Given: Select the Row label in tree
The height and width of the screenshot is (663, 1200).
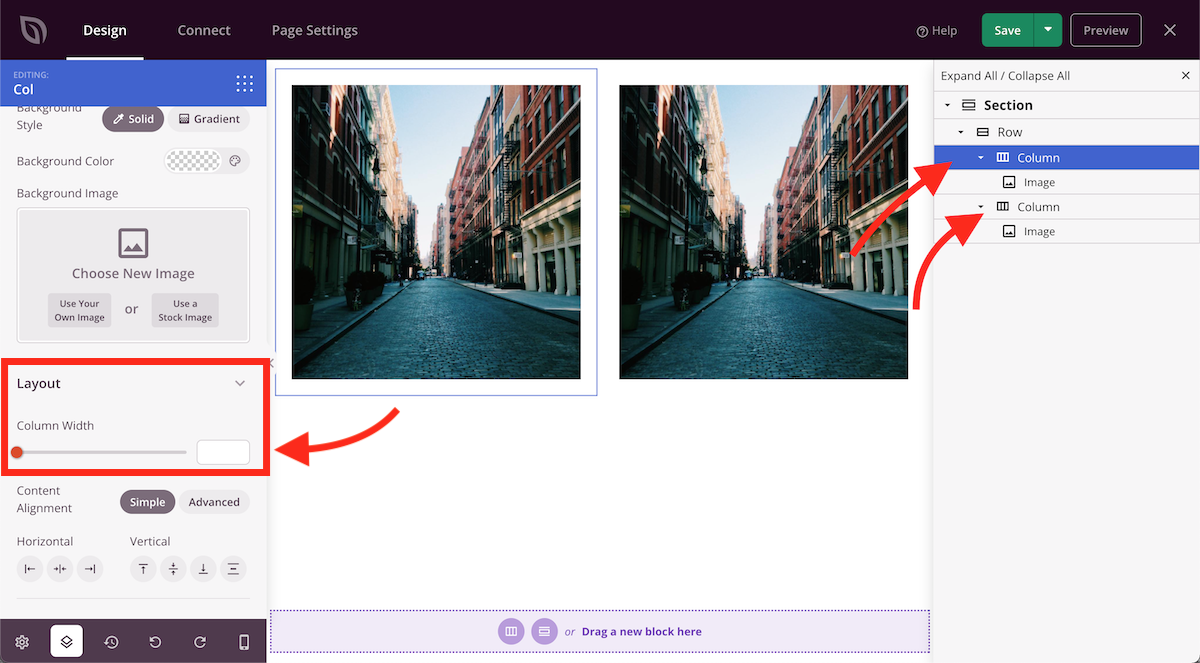Looking at the screenshot, I should [1010, 132].
